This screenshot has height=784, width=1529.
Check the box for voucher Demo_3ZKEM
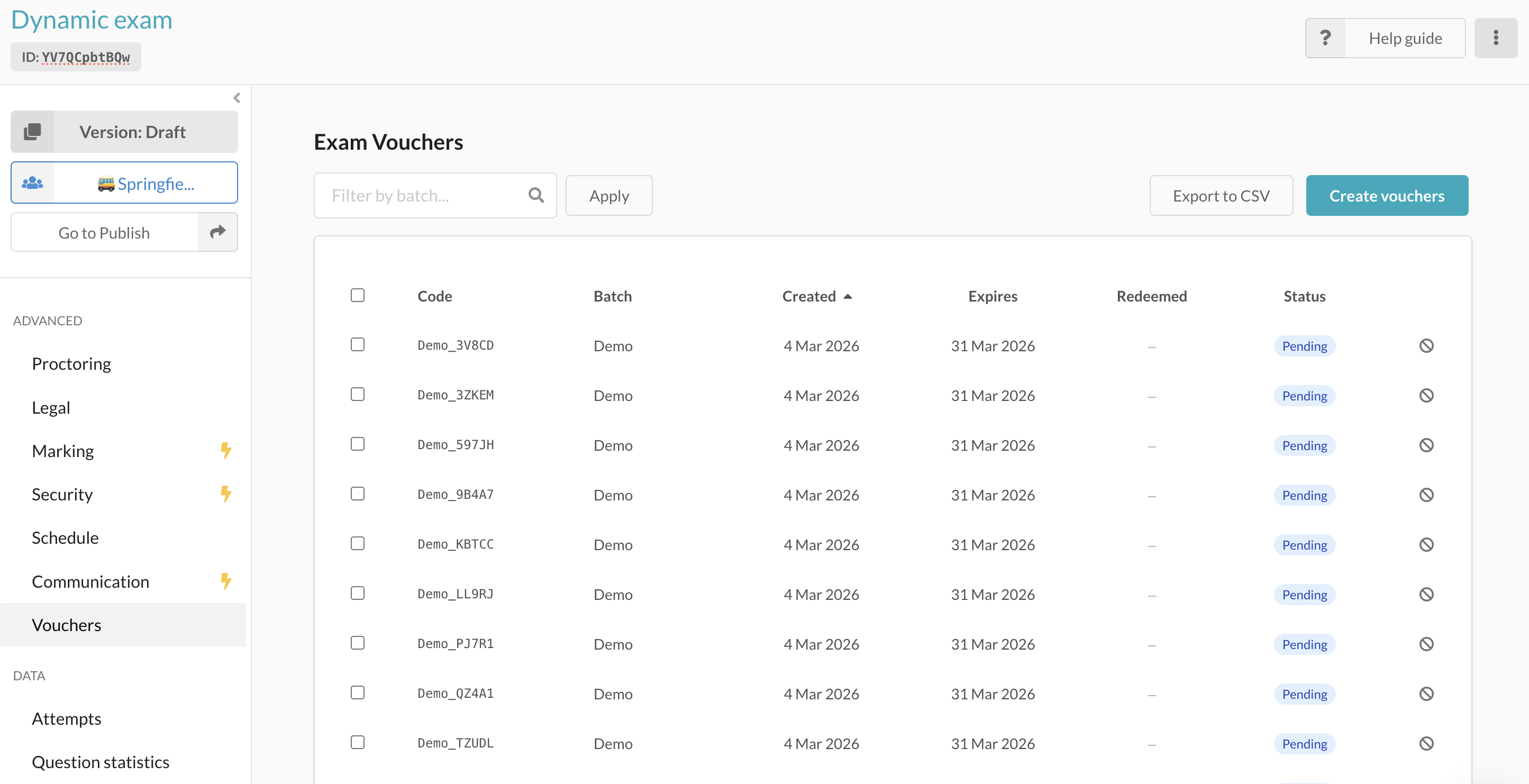point(357,394)
